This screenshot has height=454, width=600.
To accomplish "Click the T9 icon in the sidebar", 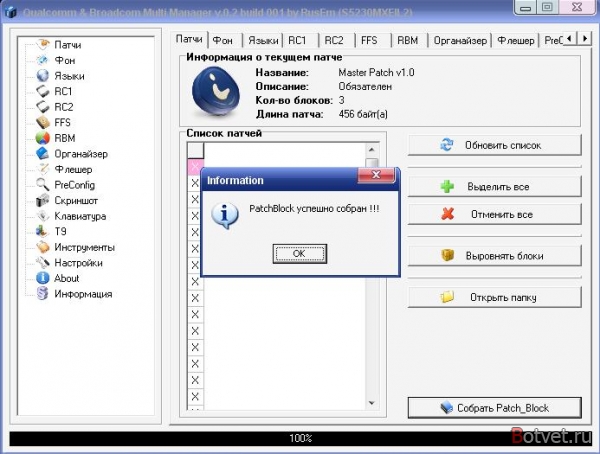I will pos(41,231).
